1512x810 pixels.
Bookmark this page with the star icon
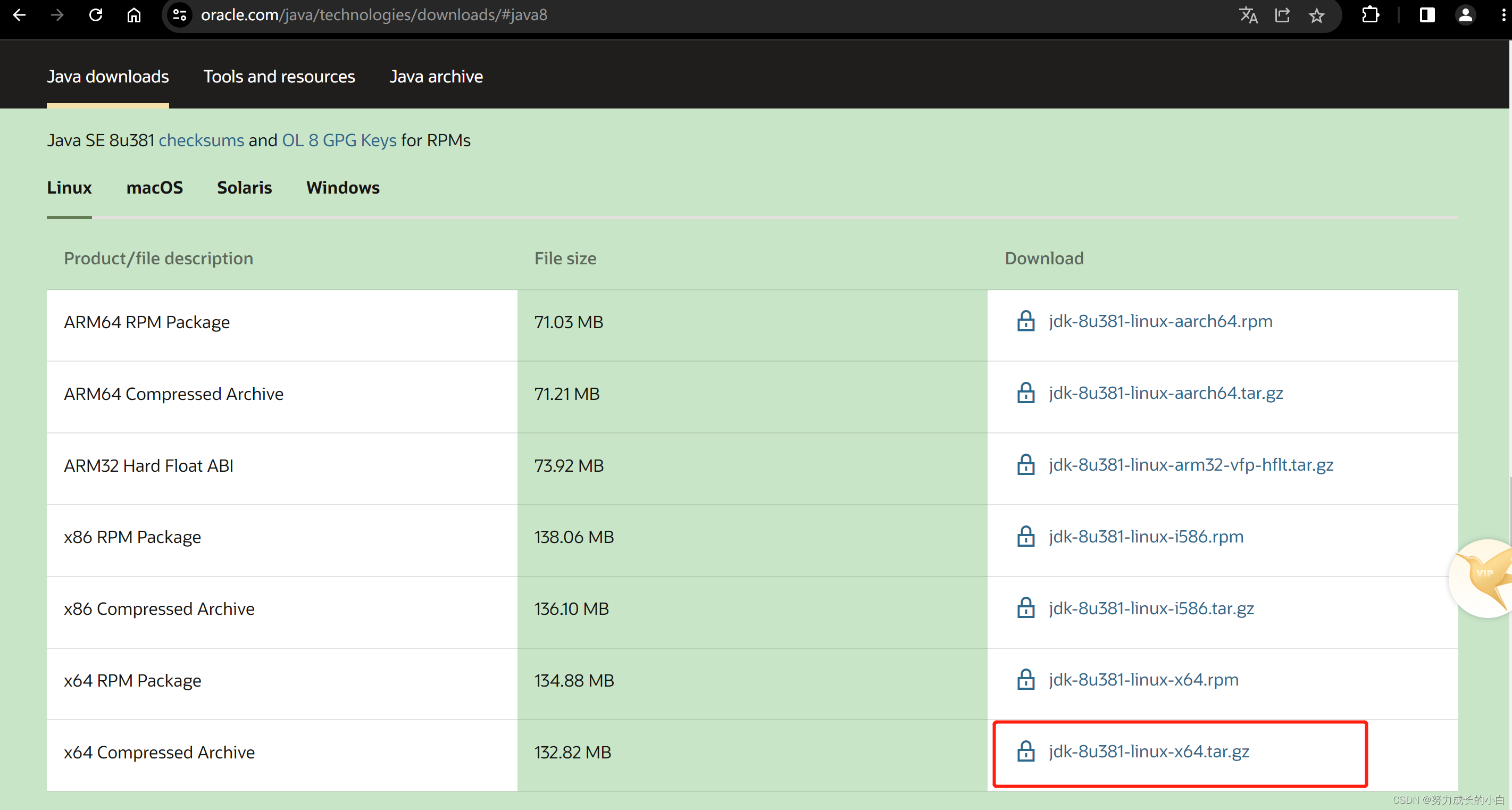pyautogui.click(x=1316, y=15)
